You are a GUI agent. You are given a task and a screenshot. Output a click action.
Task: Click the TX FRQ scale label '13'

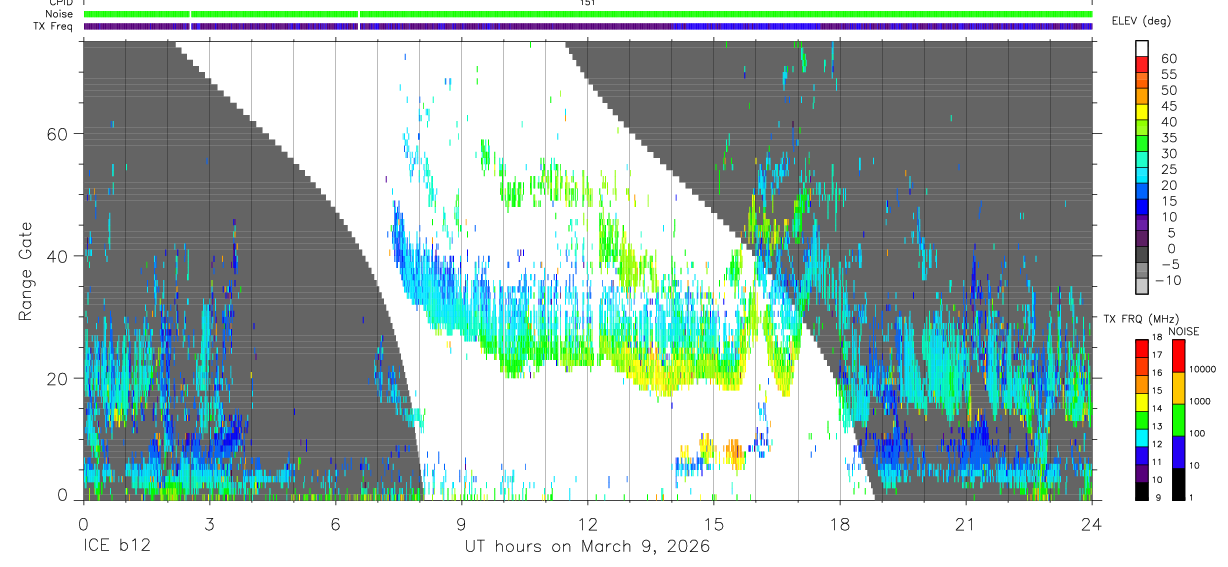coord(1158,426)
